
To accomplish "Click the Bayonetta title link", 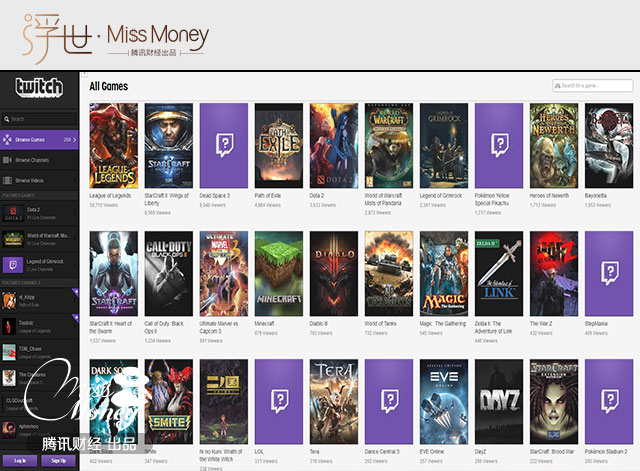I will click(x=596, y=196).
